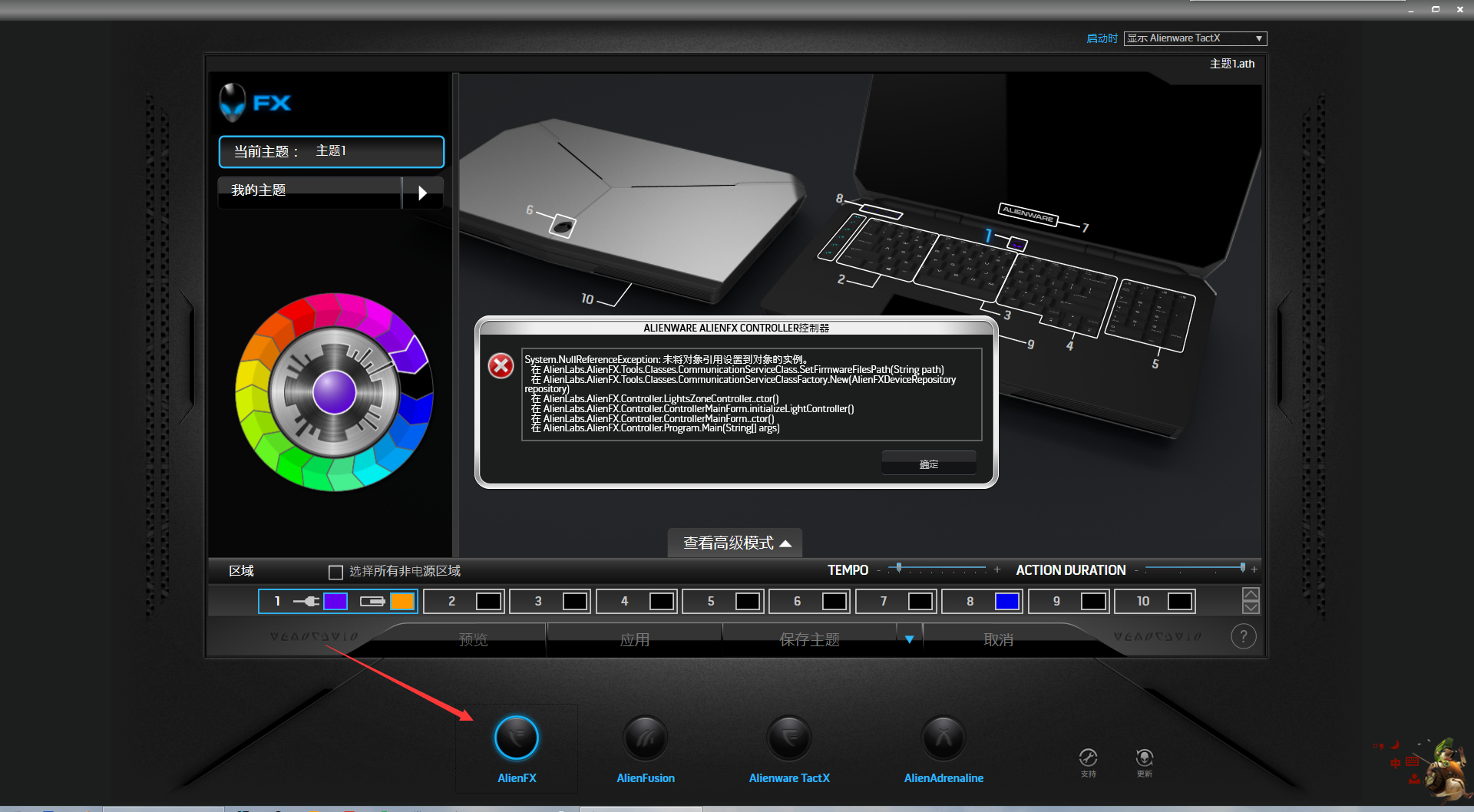This screenshot has height=812, width=1474.
Task: Click the update (更新) icon
Action: click(1145, 758)
